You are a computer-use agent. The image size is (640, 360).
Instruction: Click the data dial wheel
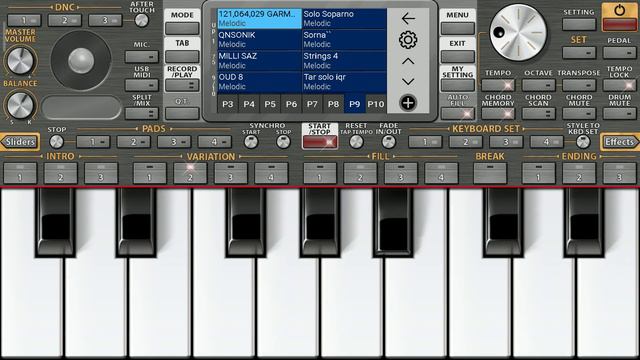pos(518,33)
